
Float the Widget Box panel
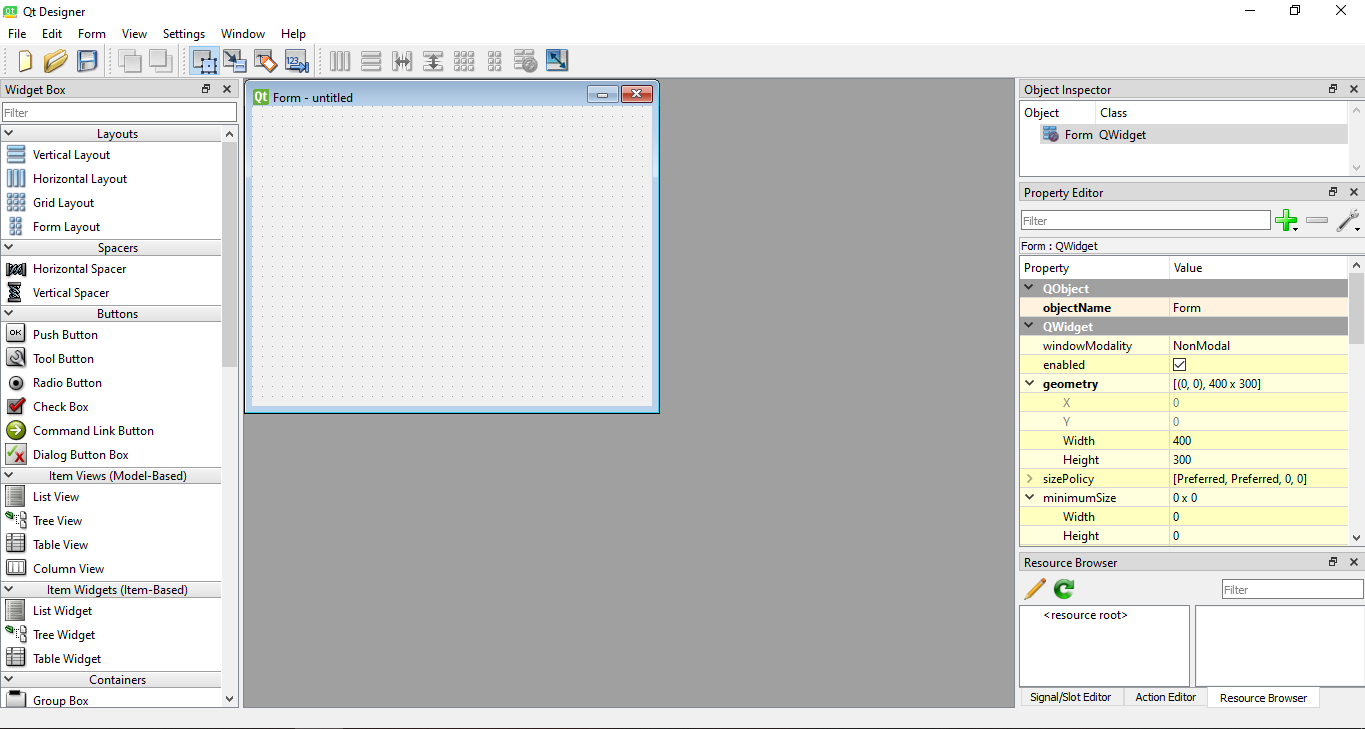point(206,89)
